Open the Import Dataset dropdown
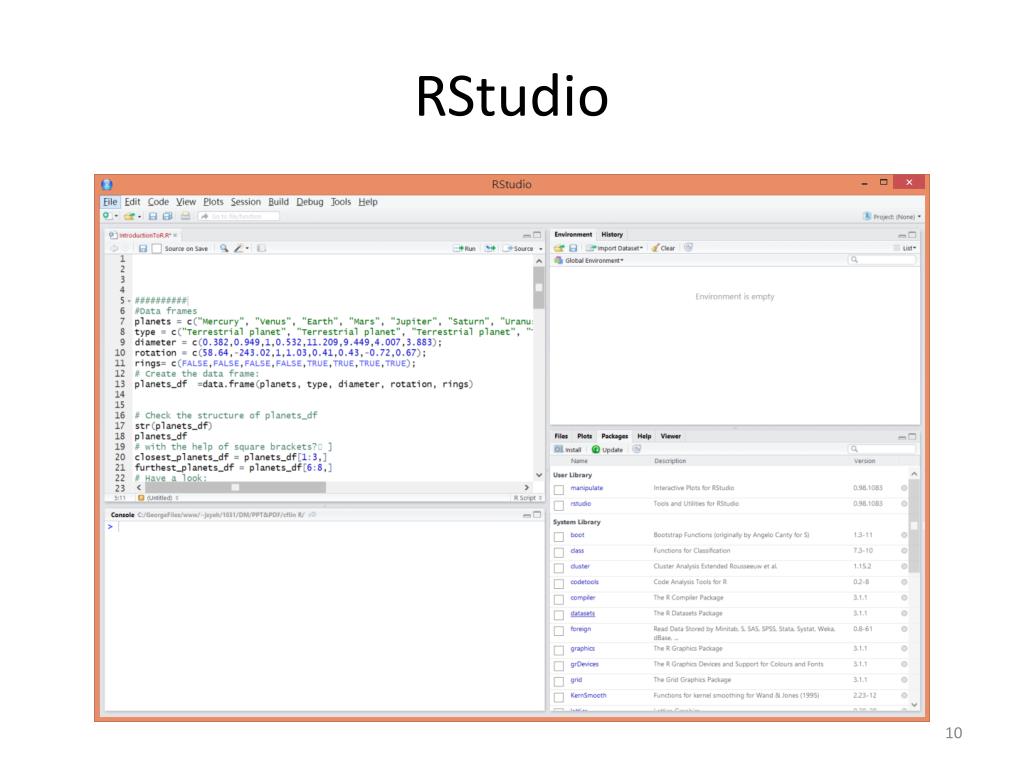1024x768 pixels. (614, 248)
